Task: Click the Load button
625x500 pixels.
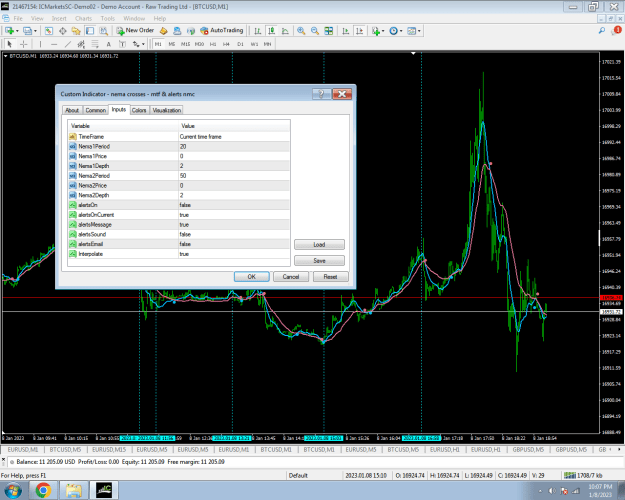Action: point(319,244)
